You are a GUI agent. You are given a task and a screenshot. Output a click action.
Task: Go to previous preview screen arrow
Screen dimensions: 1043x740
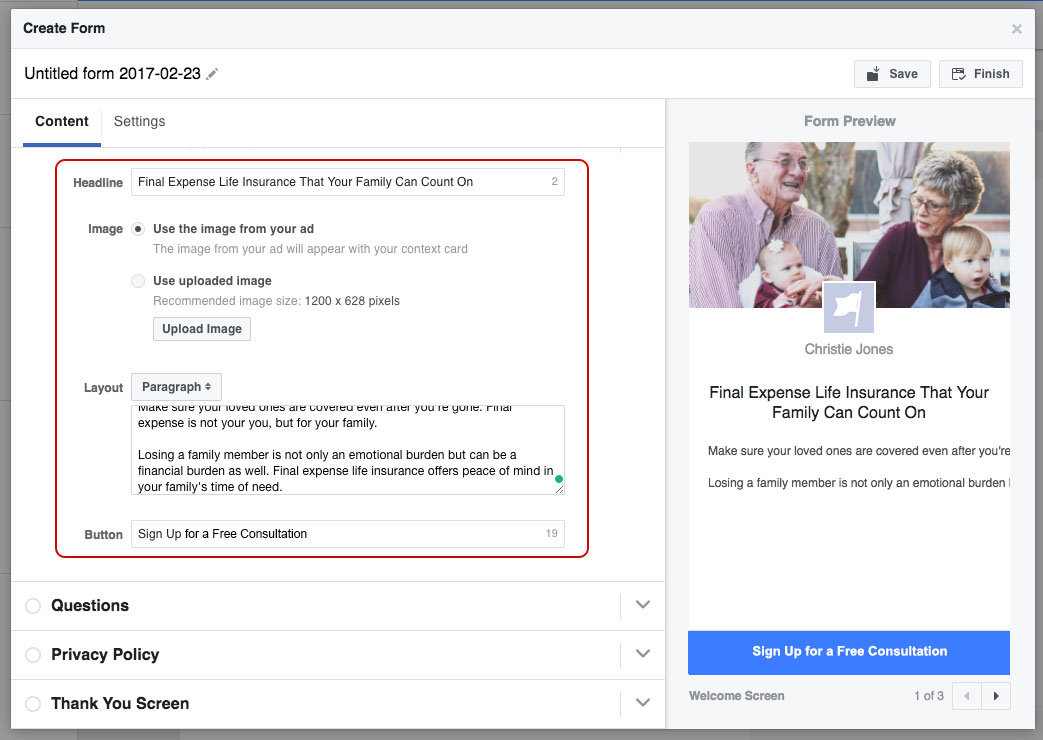[966, 696]
